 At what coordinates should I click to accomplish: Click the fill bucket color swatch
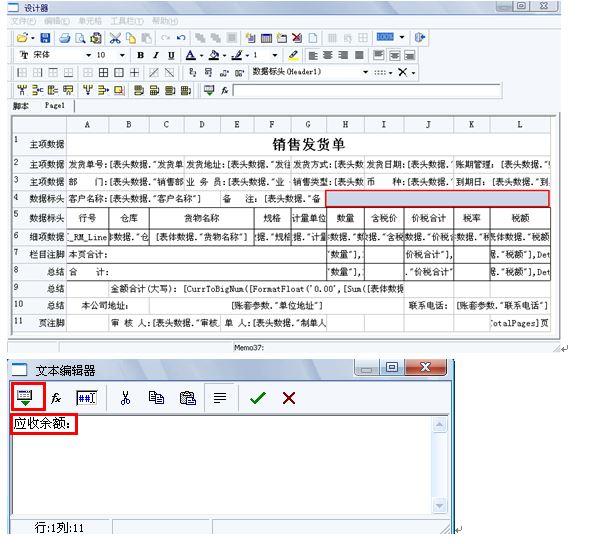213,55
